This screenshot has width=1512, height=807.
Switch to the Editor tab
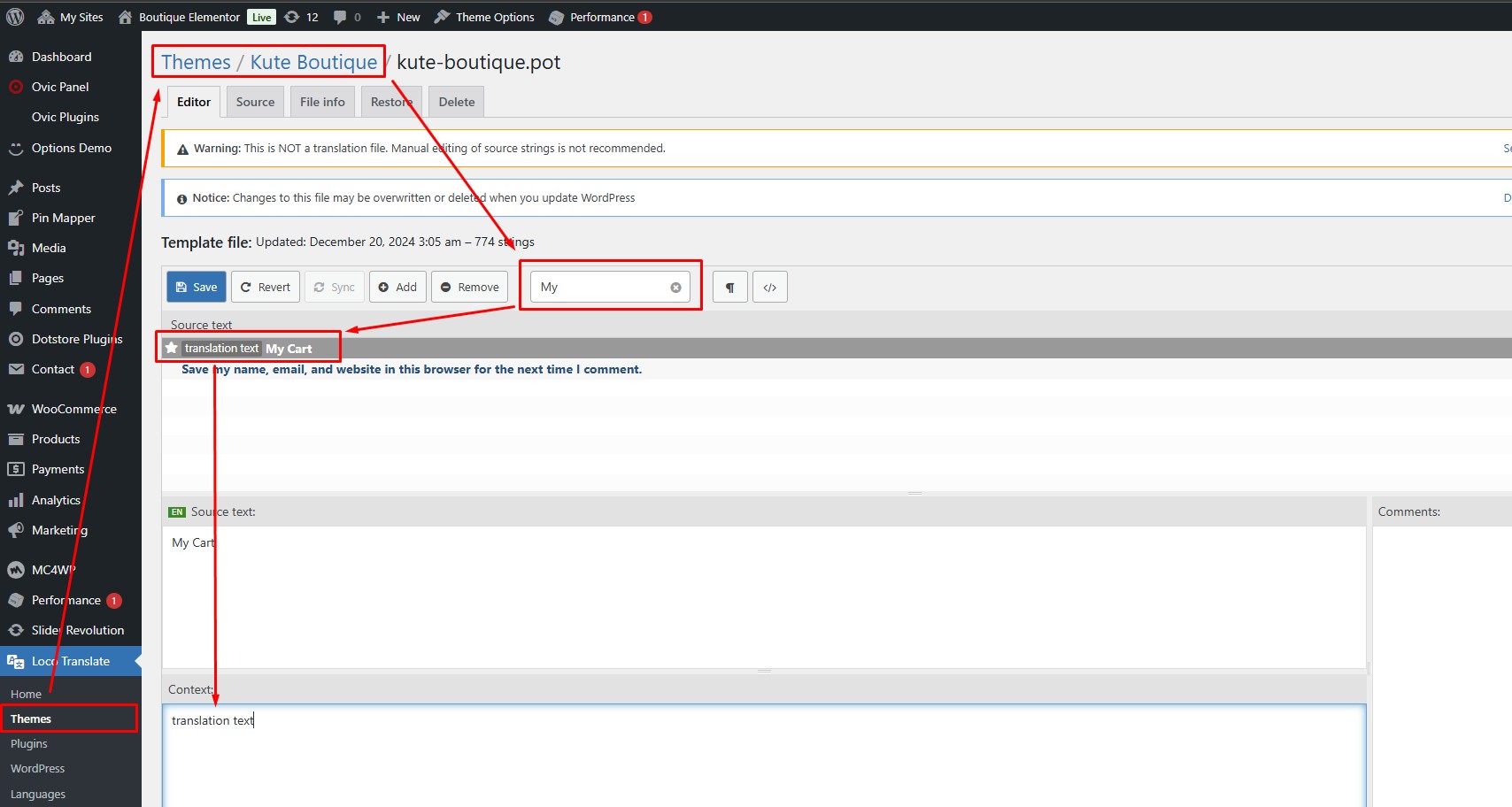(194, 102)
